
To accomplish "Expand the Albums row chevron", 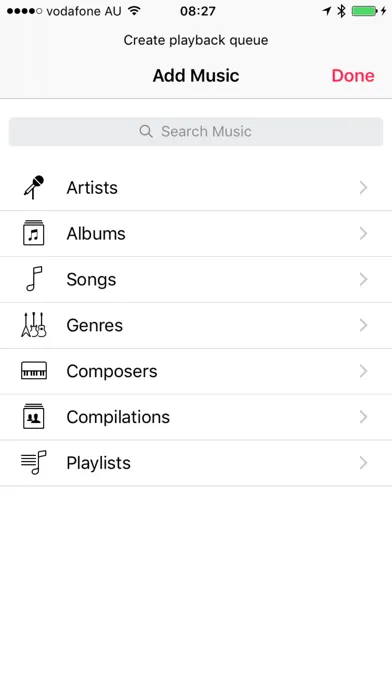I will (364, 233).
